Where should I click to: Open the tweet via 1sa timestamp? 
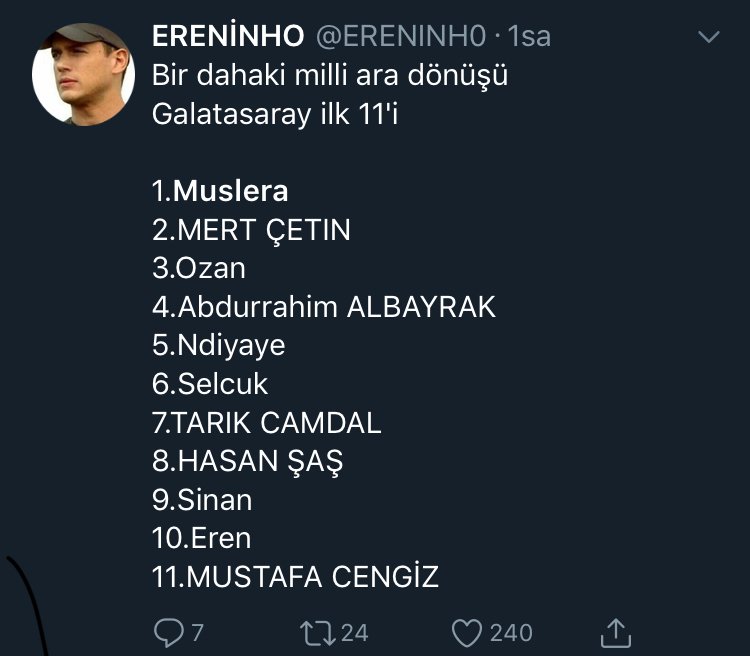click(530, 37)
